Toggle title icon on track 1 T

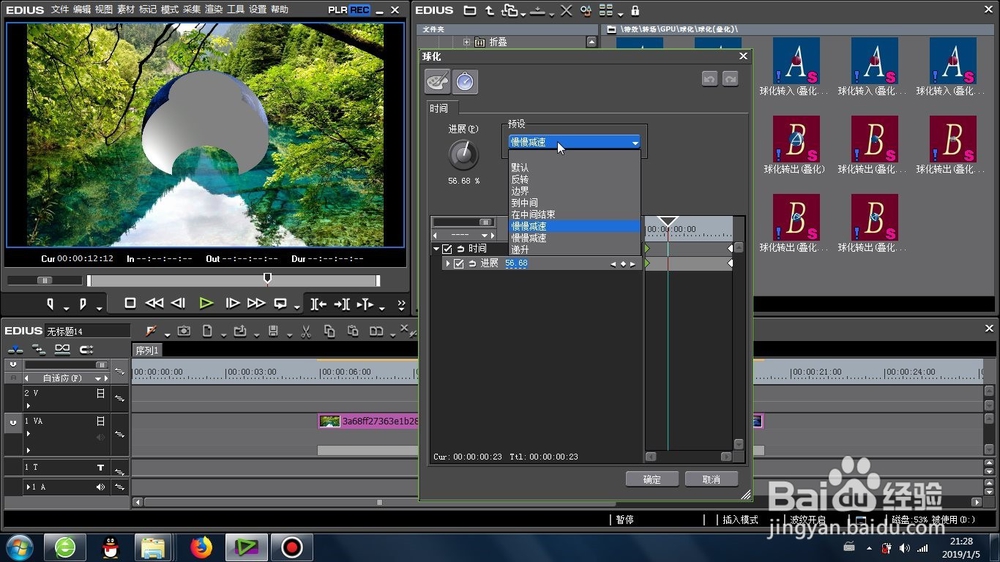coord(100,468)
